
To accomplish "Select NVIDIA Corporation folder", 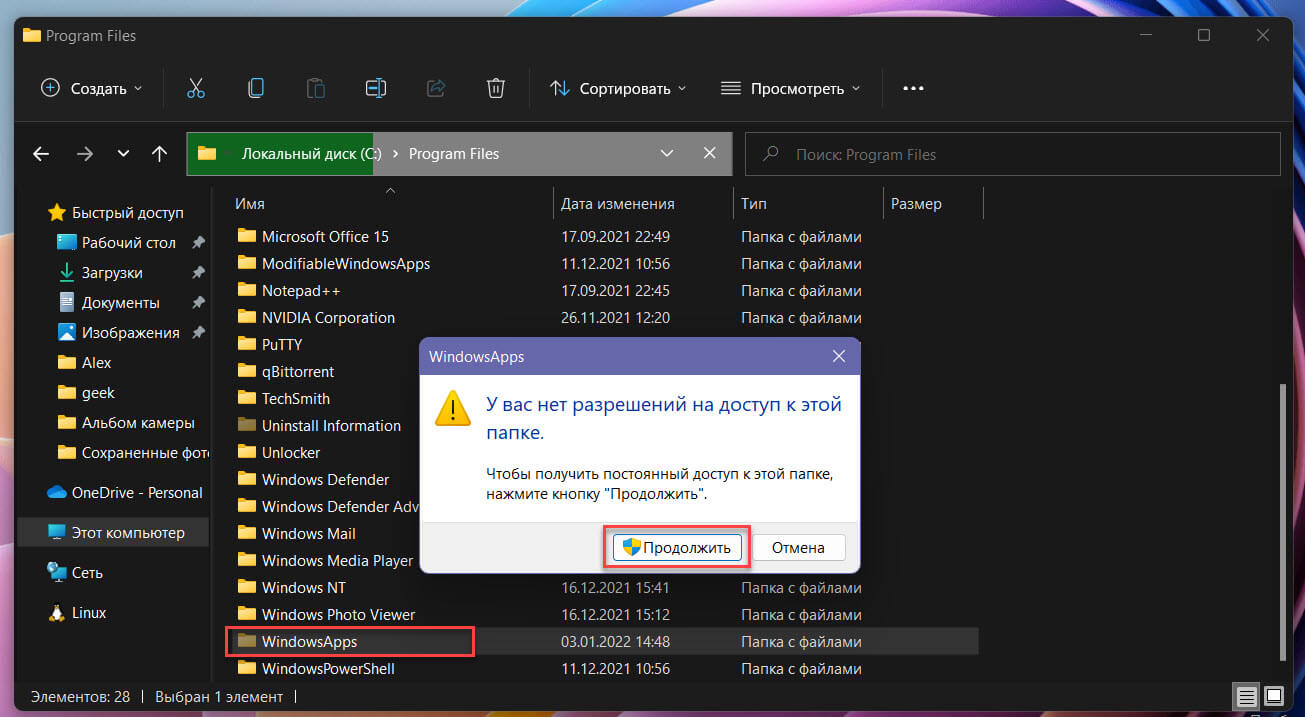I will pyautogui.click(x=328, y=318).
